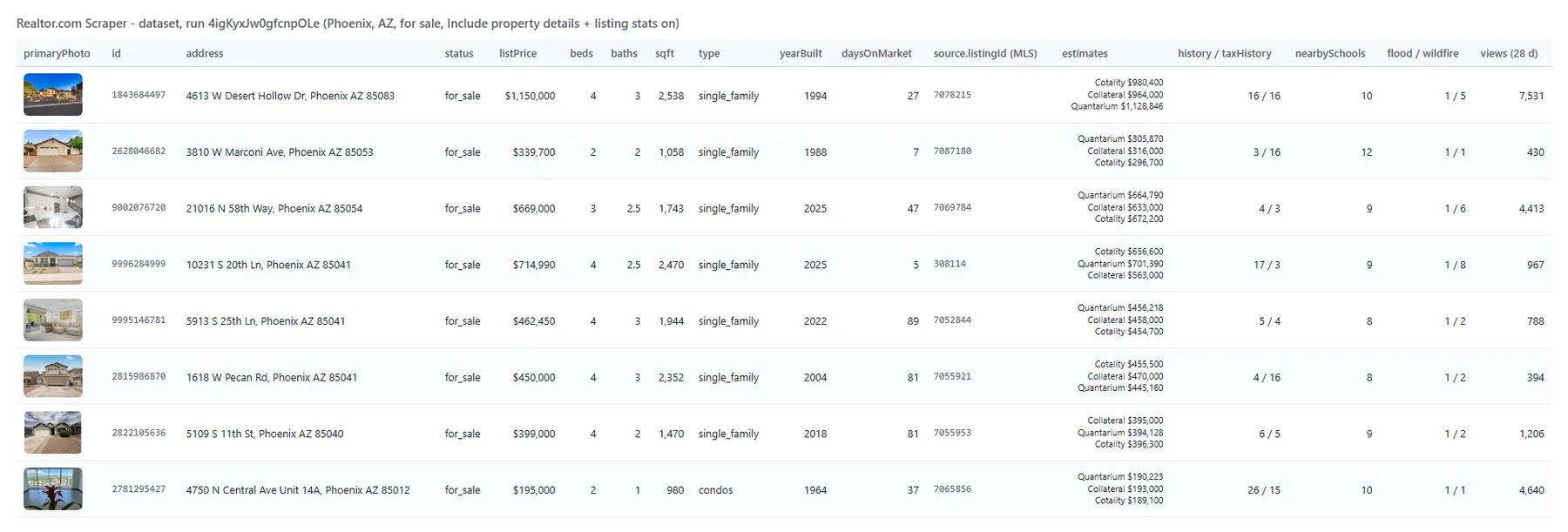Select address 5913 S 25th Ln, Phoenix
Image resolution: width=1568 pixels, height=532 pixels.
tap(266, 321)
